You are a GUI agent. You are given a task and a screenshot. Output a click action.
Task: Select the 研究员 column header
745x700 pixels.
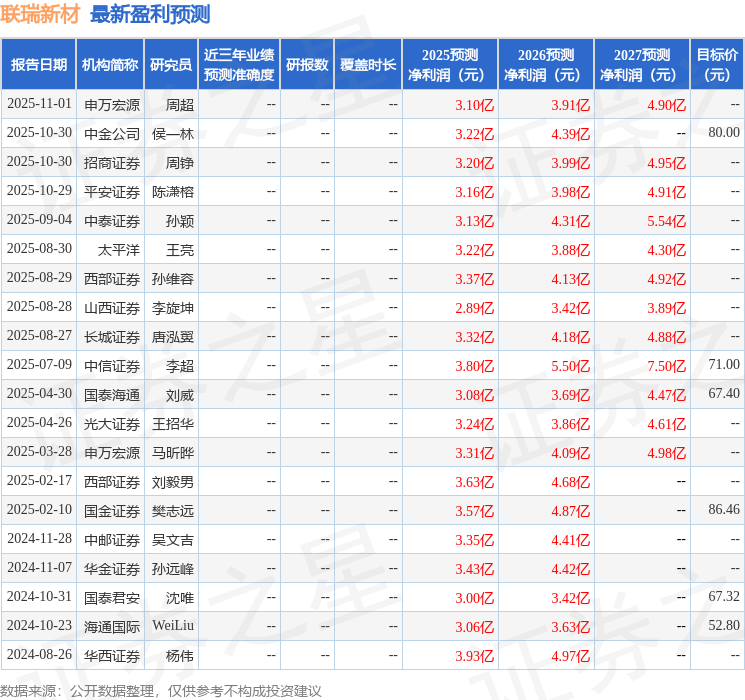[x=171, y=65]
